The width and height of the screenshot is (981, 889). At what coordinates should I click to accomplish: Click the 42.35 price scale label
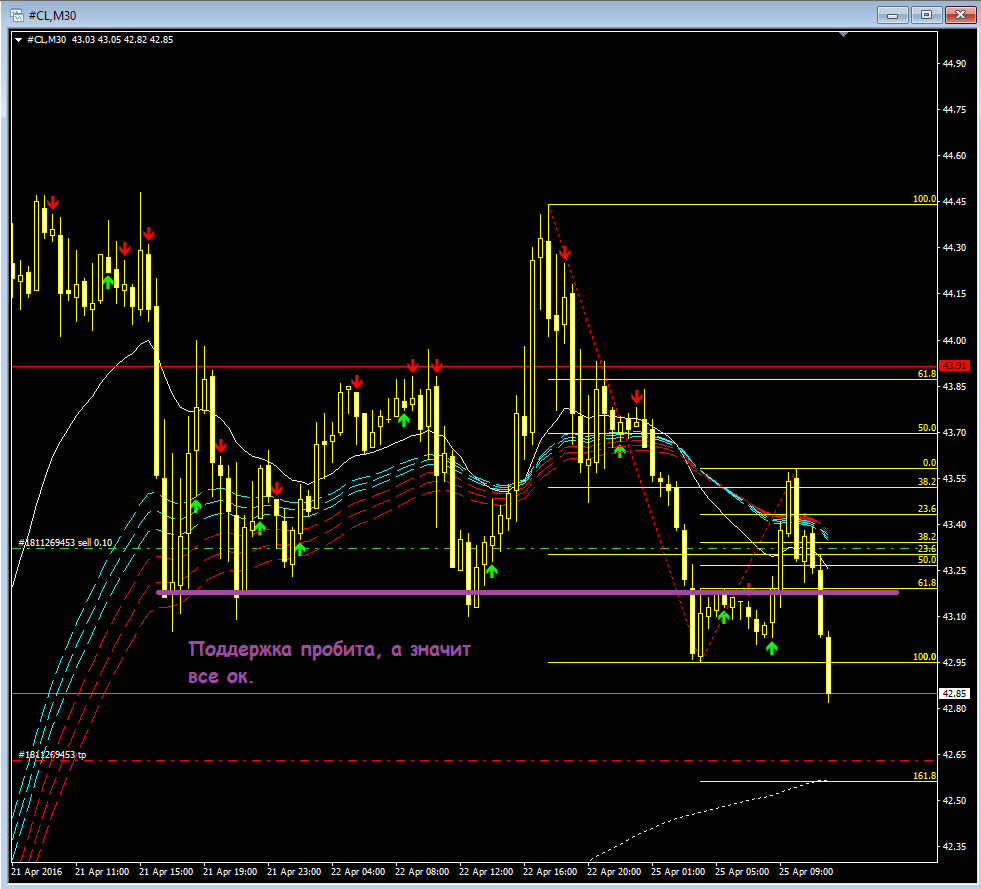click(x=954, y=846)
